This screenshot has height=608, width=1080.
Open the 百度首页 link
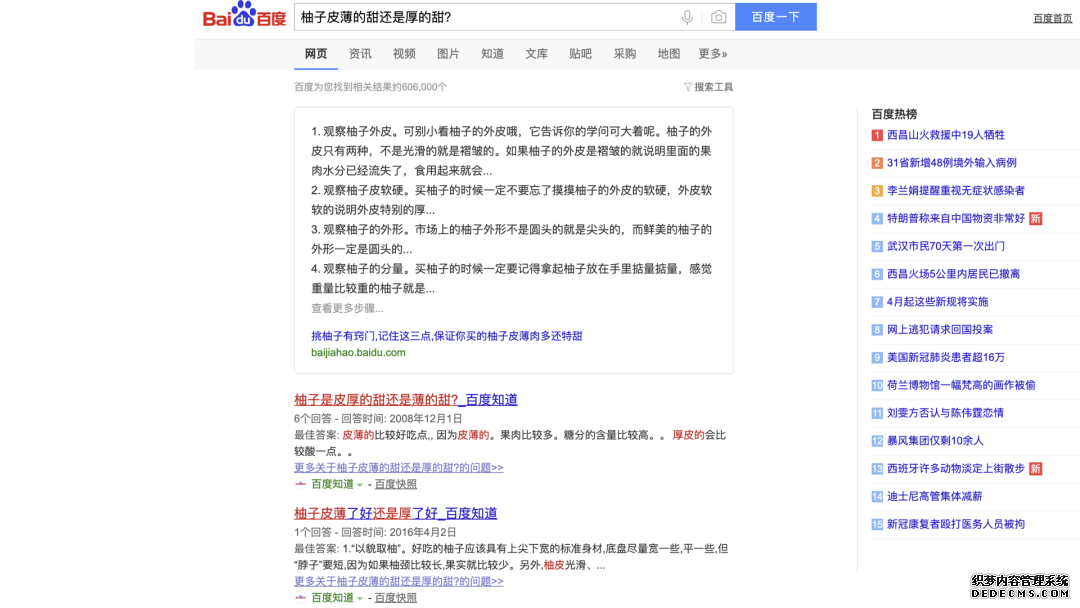(x=1050, y=17)
